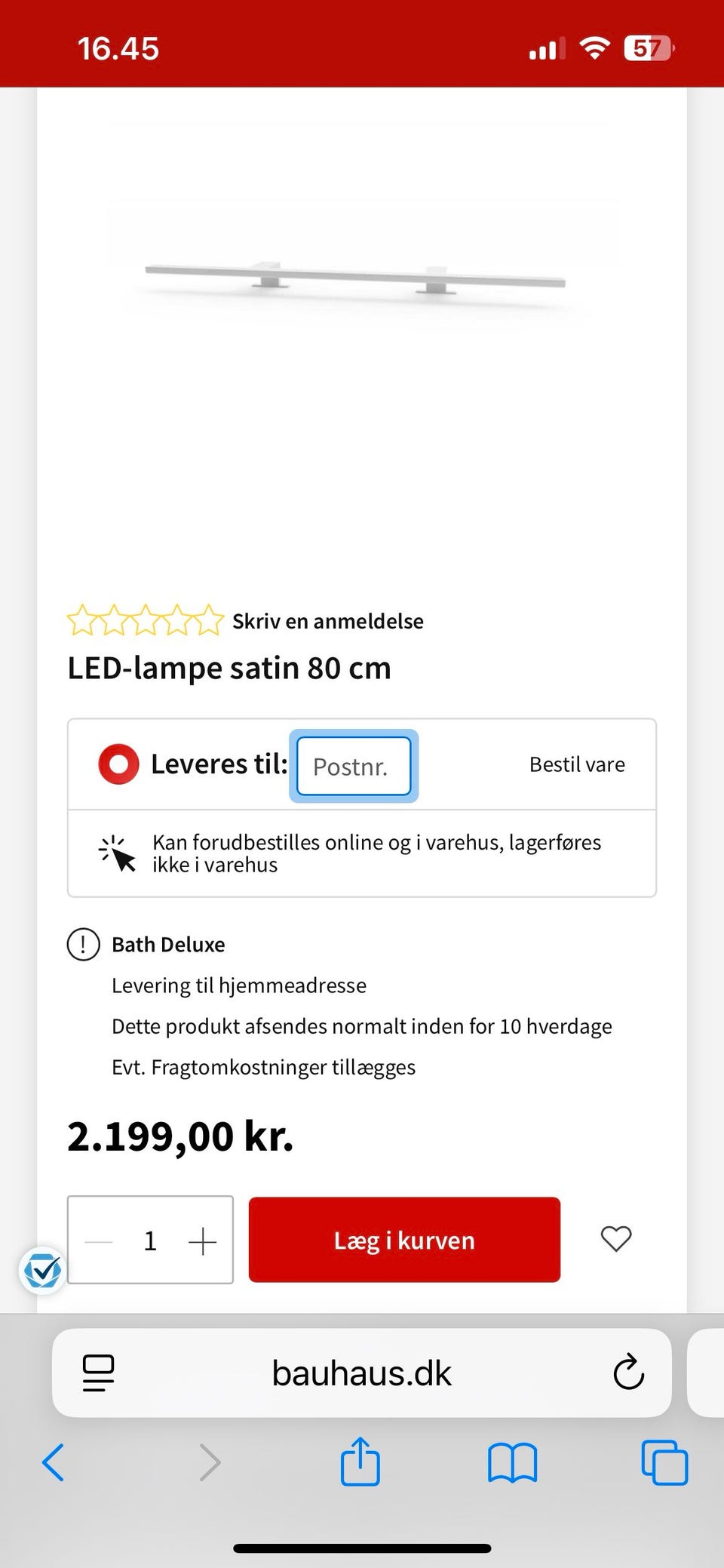
Task: Open 'Skriv en anmeldelse' review link
Action: pos(327,621)
